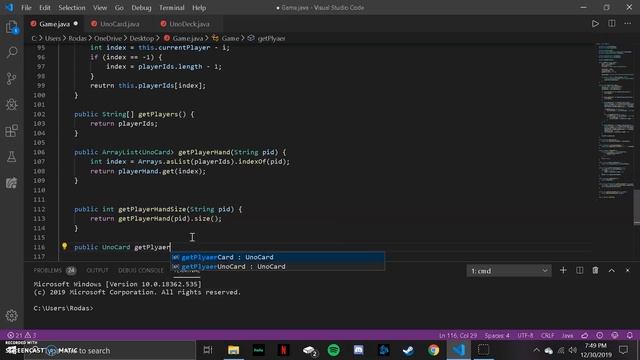Switch to the Output panel tab
The image size is (640, 360).
point(97,270)
